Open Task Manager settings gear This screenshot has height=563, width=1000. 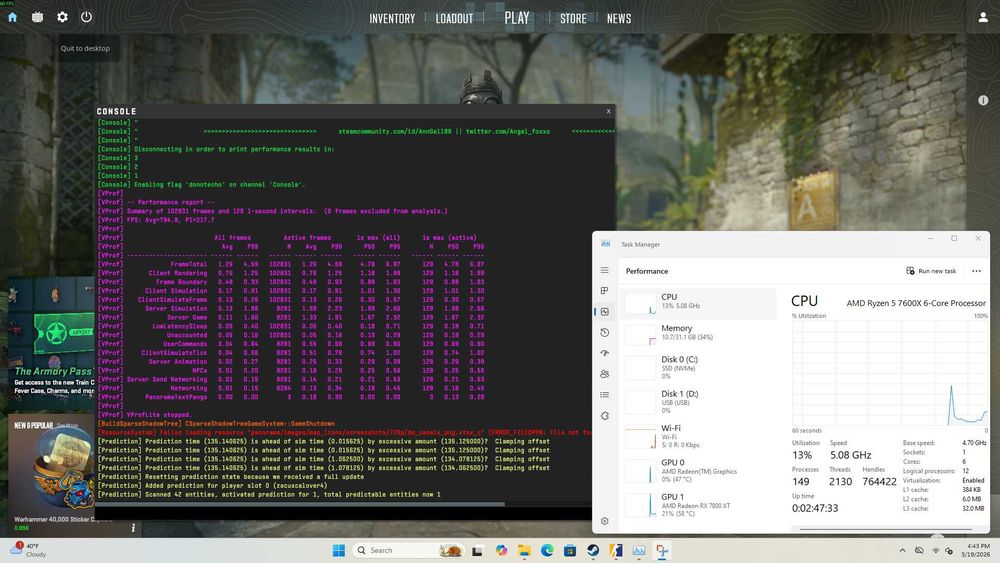(x=605, y=521)
